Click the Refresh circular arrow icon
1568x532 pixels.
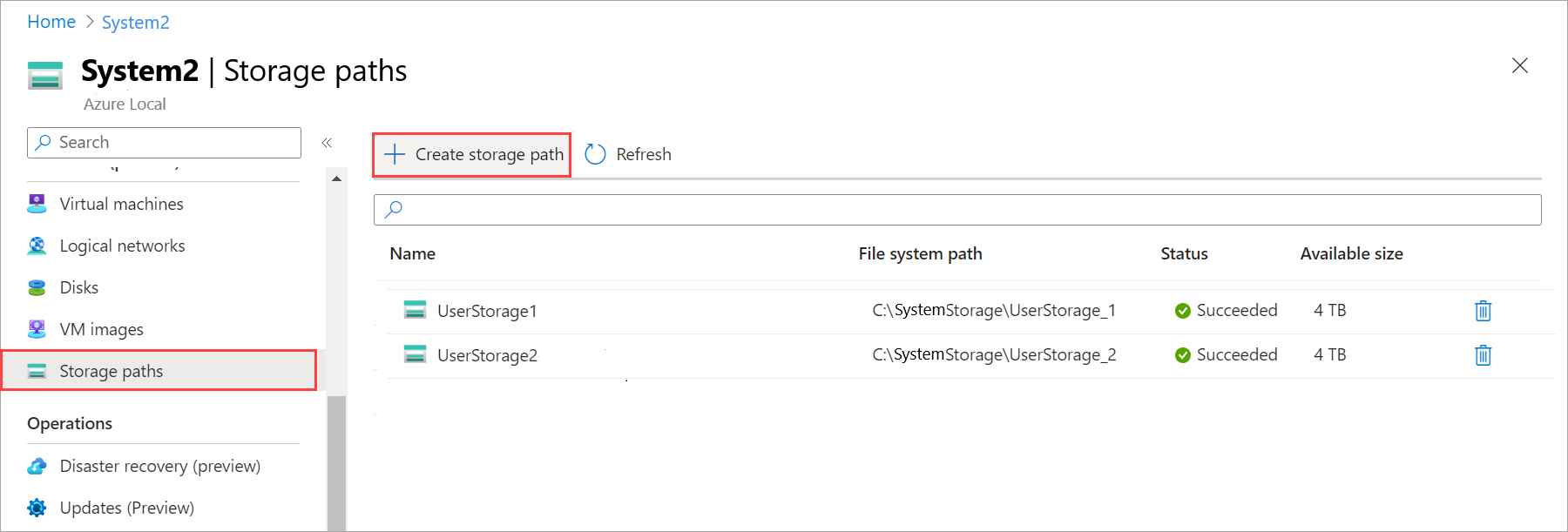coord(595,154)
